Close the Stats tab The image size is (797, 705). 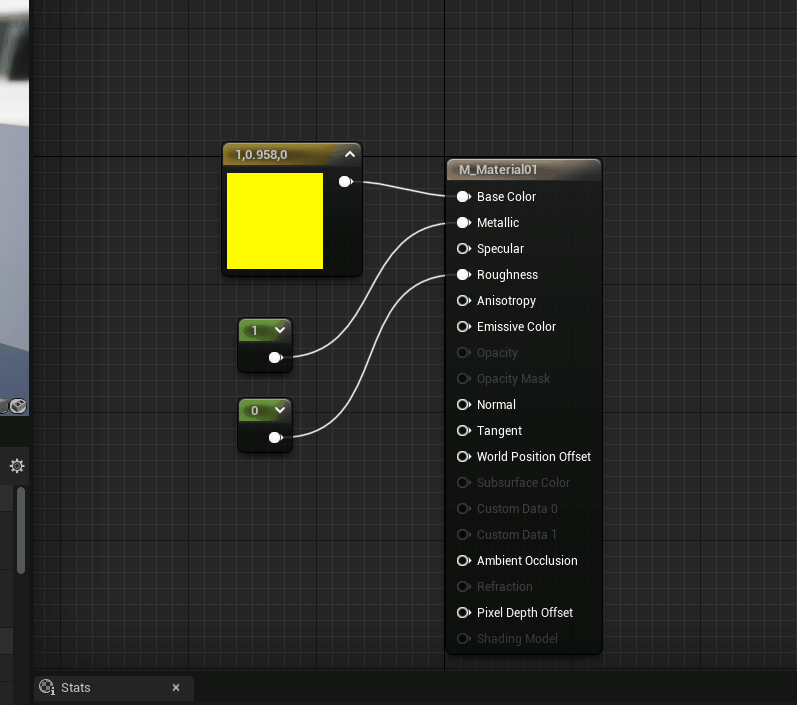[x=176, y=688]
